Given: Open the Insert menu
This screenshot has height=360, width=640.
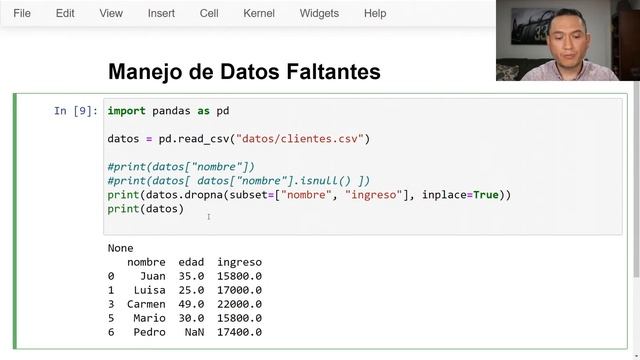Looking at the screenshot, I should (161, 13).
